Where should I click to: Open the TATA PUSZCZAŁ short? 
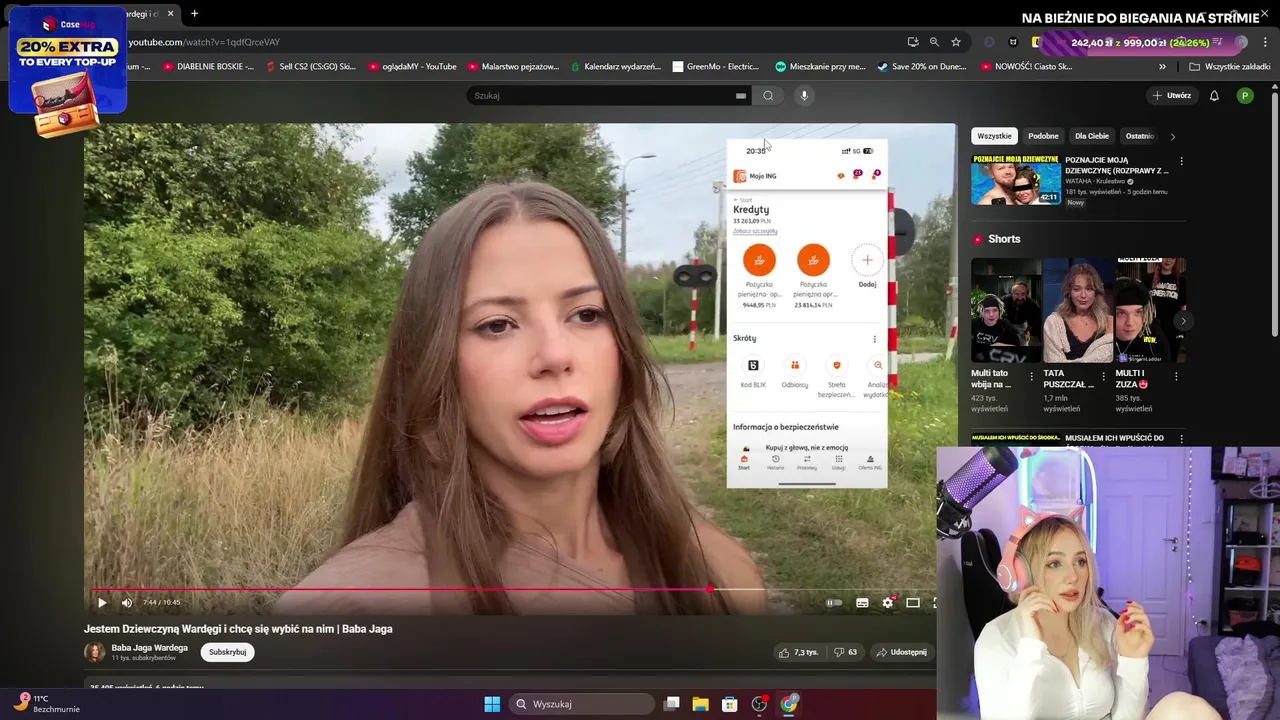coord(1077,310)
